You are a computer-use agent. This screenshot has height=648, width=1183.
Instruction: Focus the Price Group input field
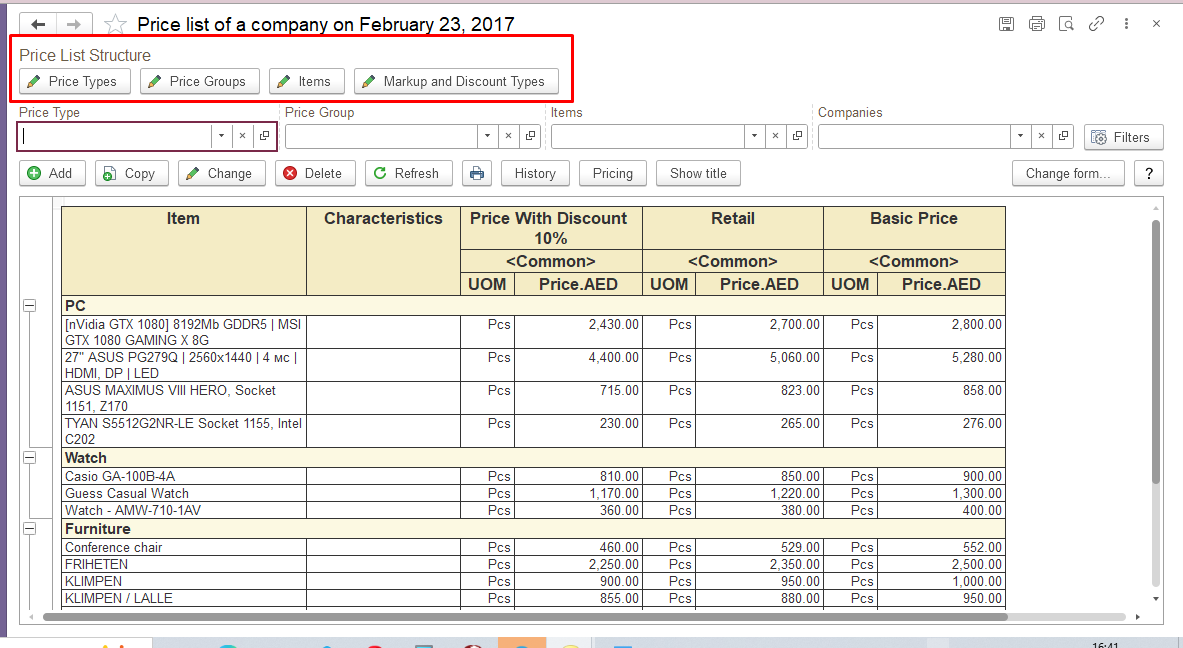382,137
